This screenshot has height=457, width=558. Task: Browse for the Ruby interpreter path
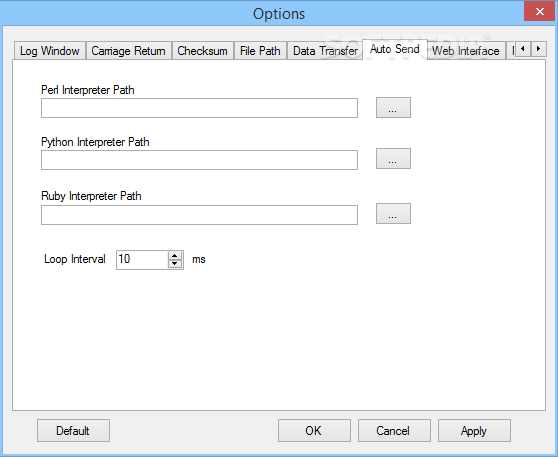pos(393,214)
